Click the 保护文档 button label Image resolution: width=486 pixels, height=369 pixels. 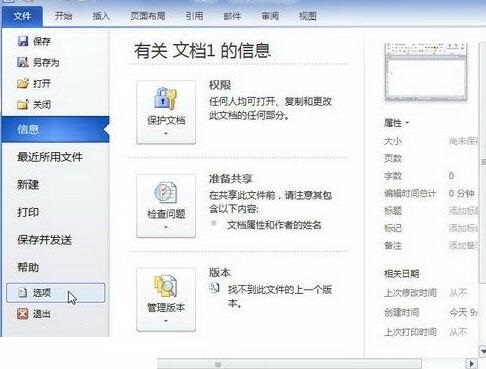166,120
